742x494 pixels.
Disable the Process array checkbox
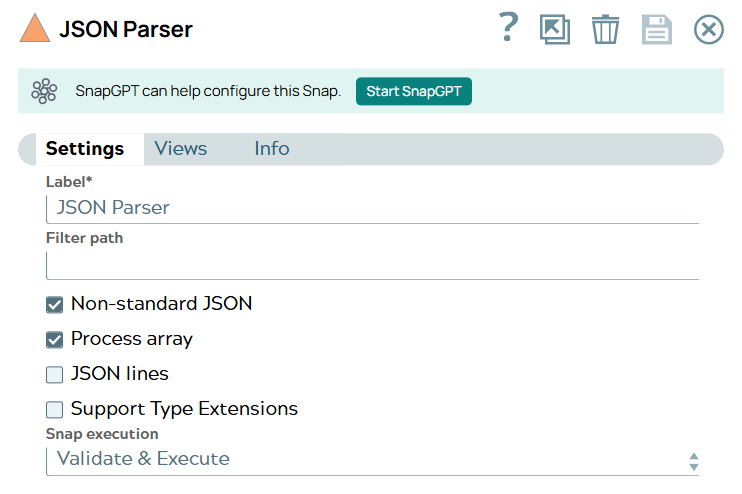coord(55,339)
